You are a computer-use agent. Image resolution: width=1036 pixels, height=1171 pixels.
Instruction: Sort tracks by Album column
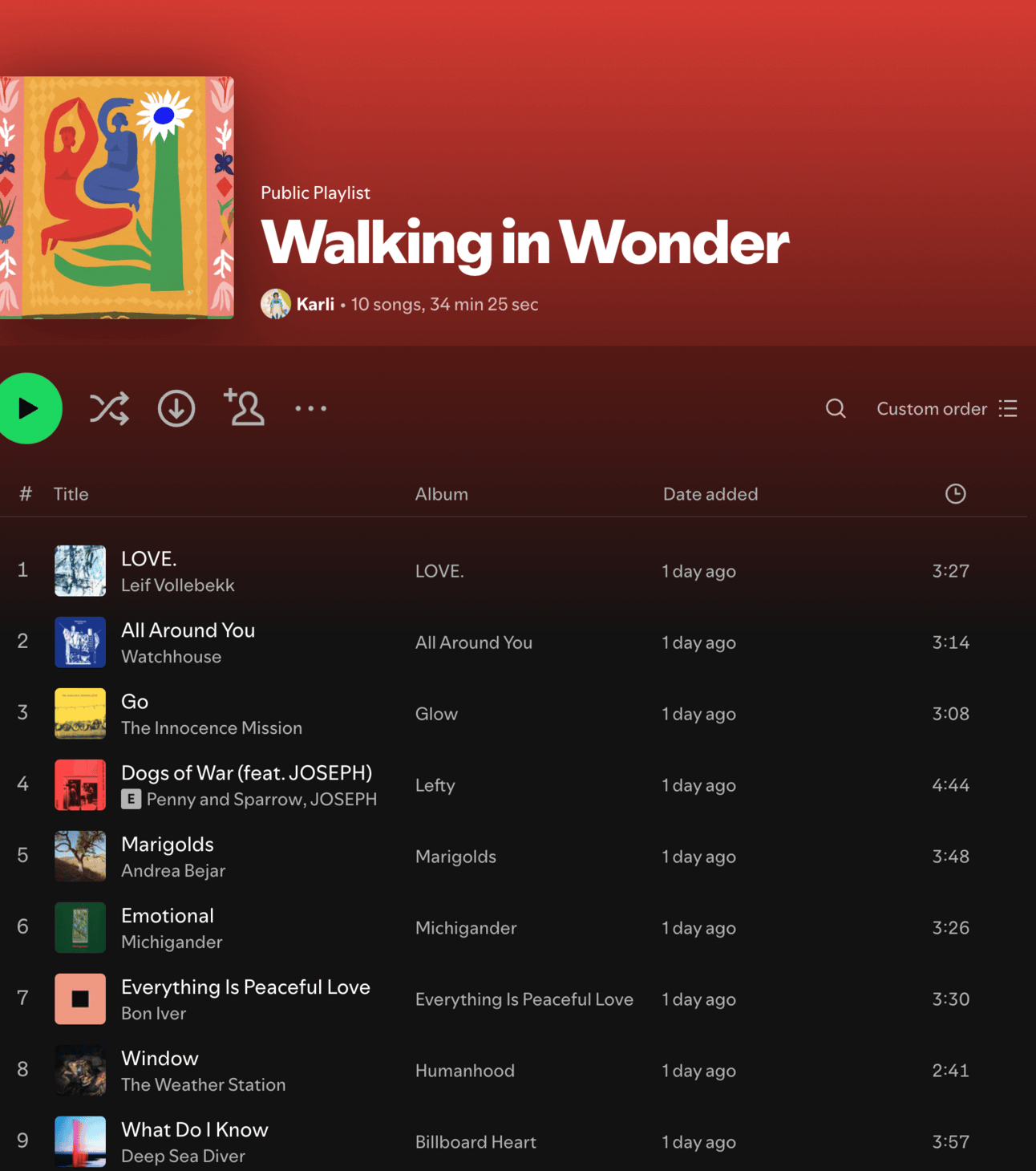pyautogui.click(x=442, y=494)
